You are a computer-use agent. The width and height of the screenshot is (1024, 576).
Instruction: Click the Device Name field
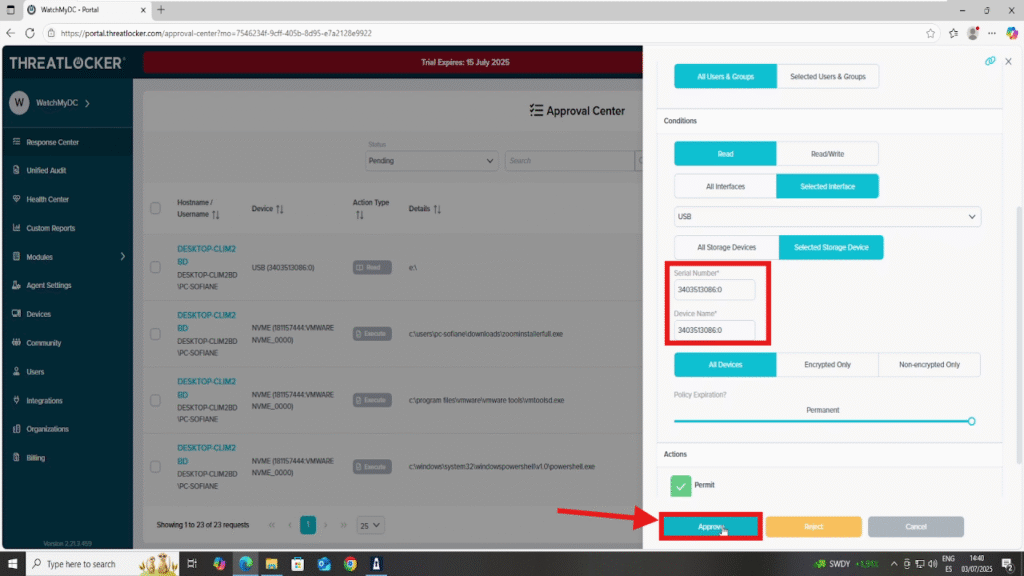[714, 330]
